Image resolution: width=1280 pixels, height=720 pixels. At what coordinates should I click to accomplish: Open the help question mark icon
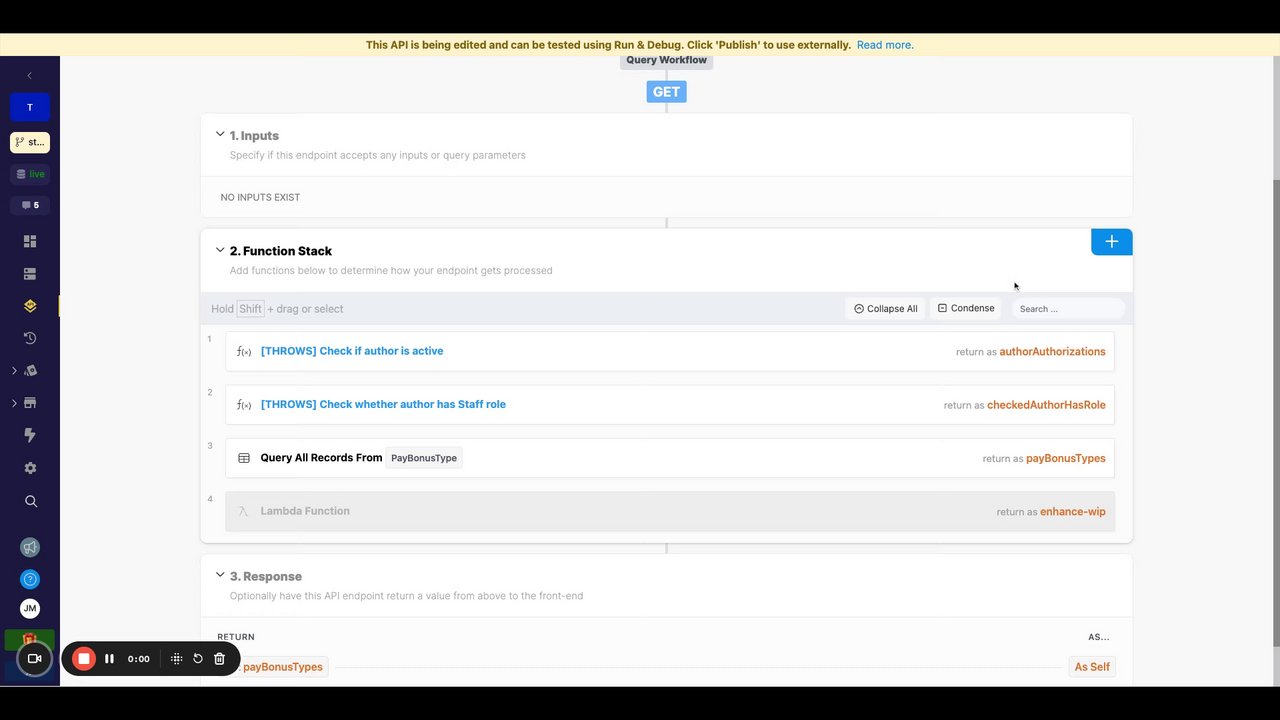click(30, 579)
